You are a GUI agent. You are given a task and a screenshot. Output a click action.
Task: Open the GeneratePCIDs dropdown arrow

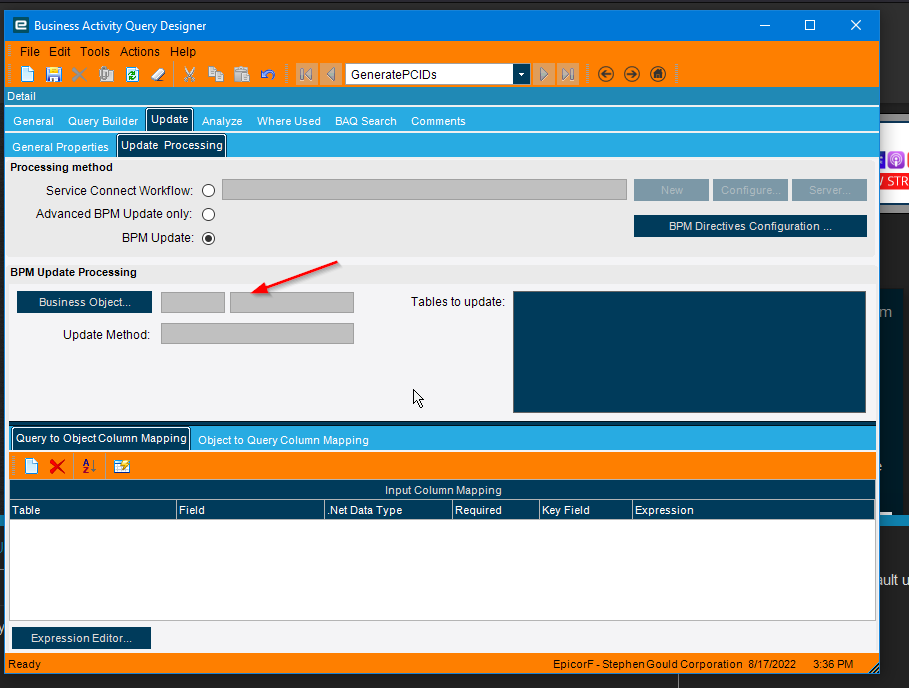pyautogui.click(x=521, y=74)
